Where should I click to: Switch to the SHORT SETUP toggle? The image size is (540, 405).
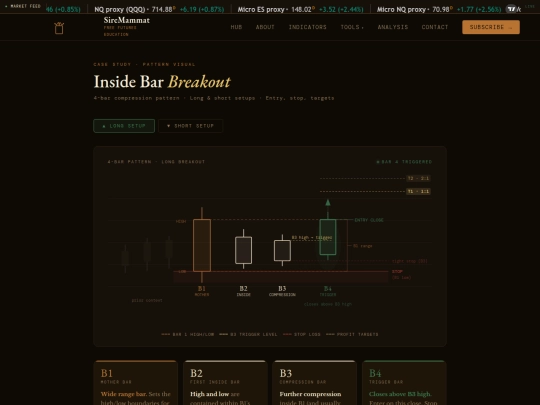[190, 126]
